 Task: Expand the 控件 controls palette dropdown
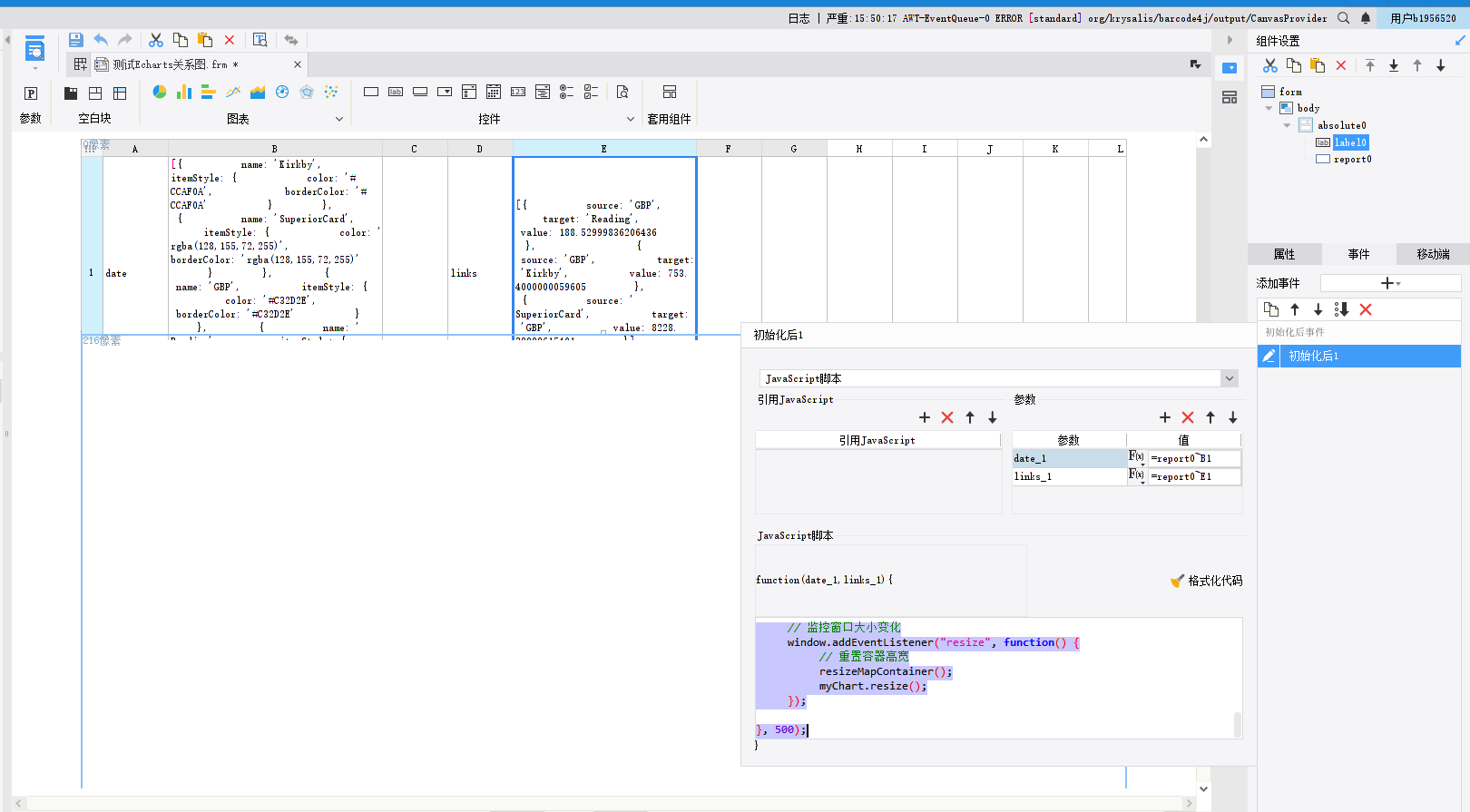pos(631,119)
